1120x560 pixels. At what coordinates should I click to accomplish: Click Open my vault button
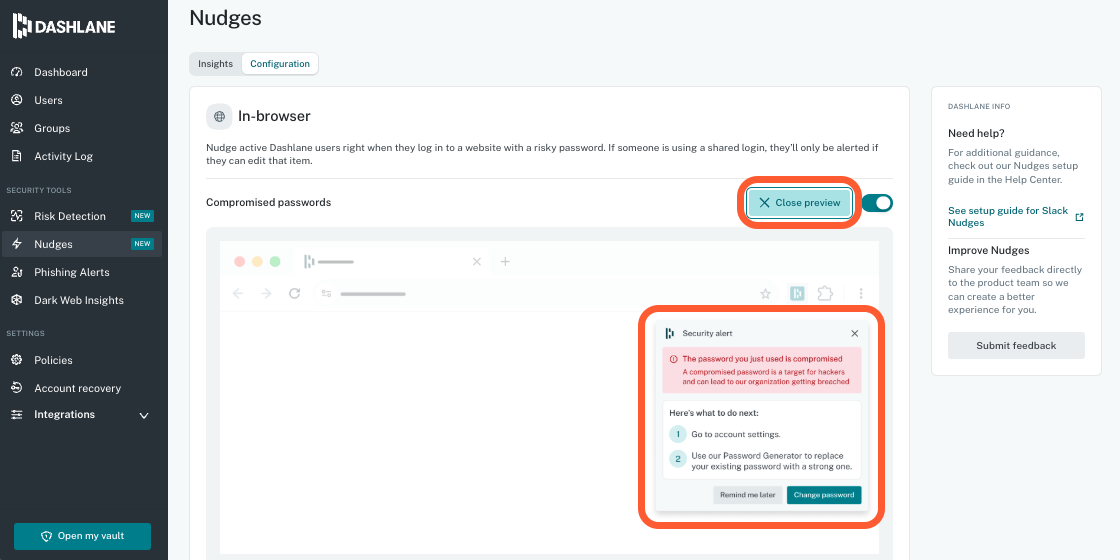coord(82,536)
